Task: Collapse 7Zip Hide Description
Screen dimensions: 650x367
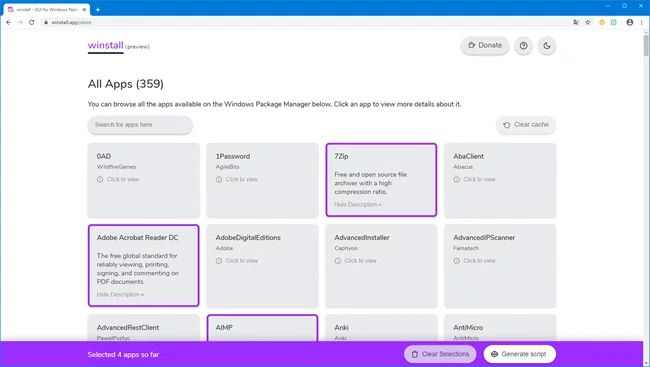Action: click(358, 204)
